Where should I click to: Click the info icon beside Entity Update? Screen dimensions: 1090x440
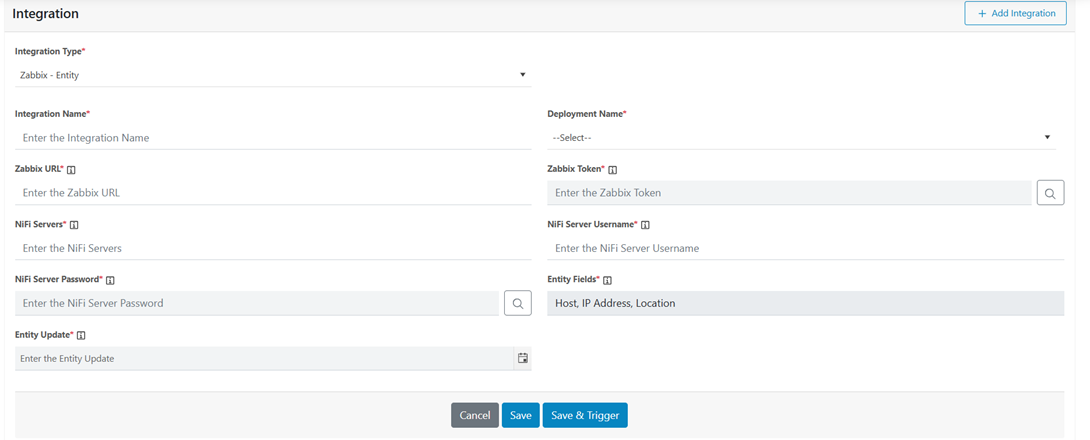coord(81,335)
